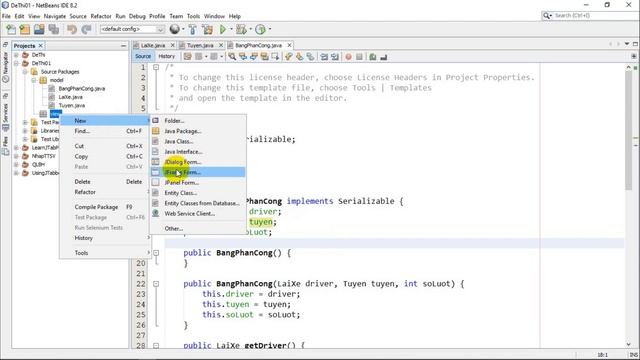Open the browser globe dropdown arrow
Viewport: 640px width, 360px height.
(x=183, y=29)
